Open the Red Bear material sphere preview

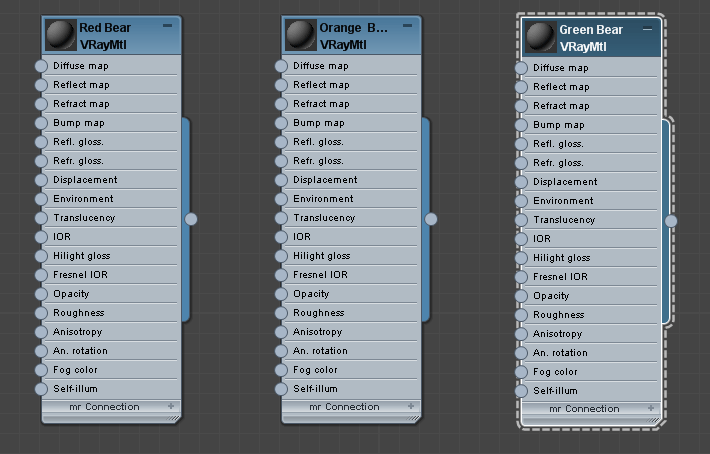point(61,35)
